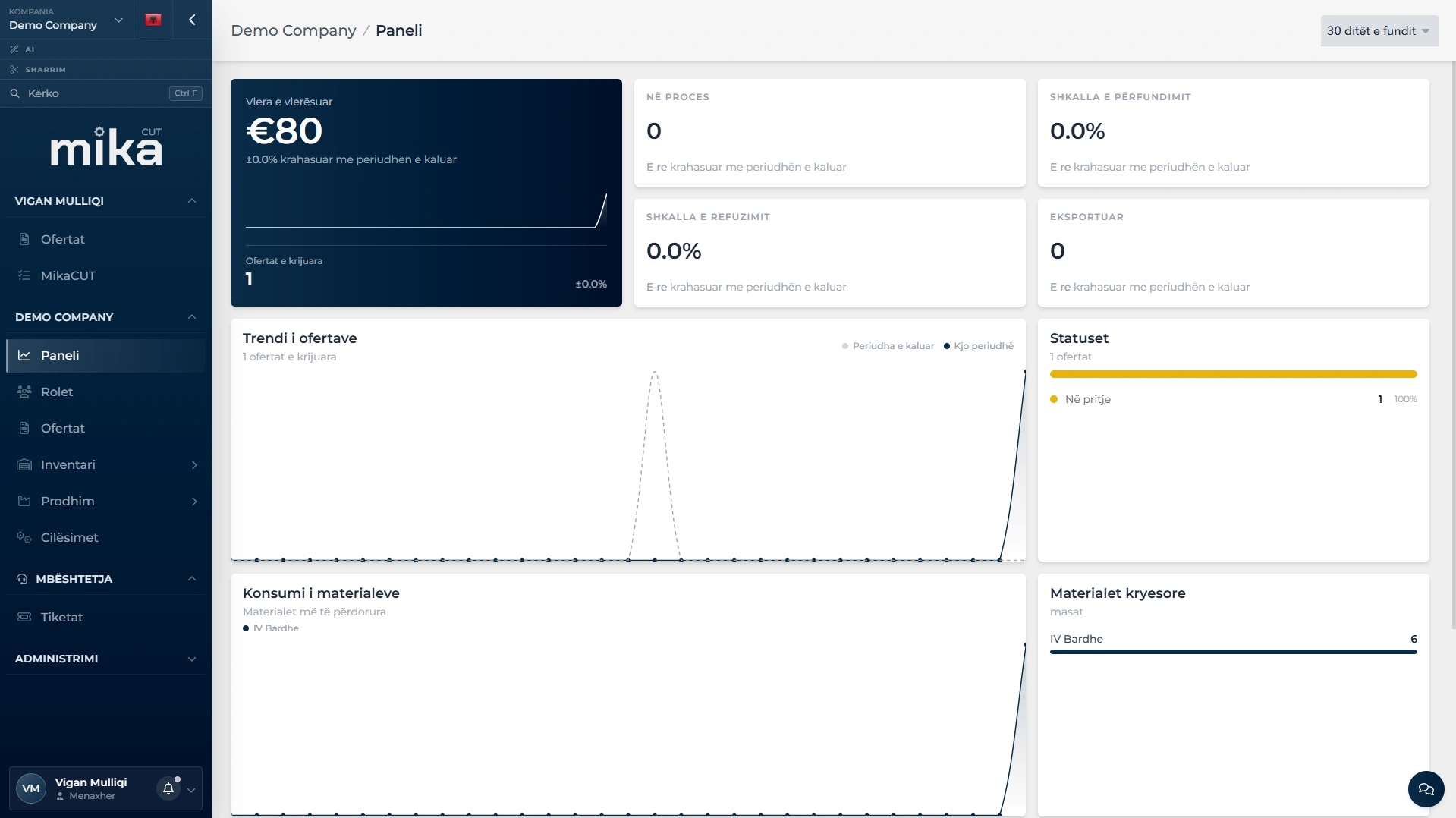Click the Paneli chart icon
1456x818 pixels.
pyautogui.click(x=24, y=355)
